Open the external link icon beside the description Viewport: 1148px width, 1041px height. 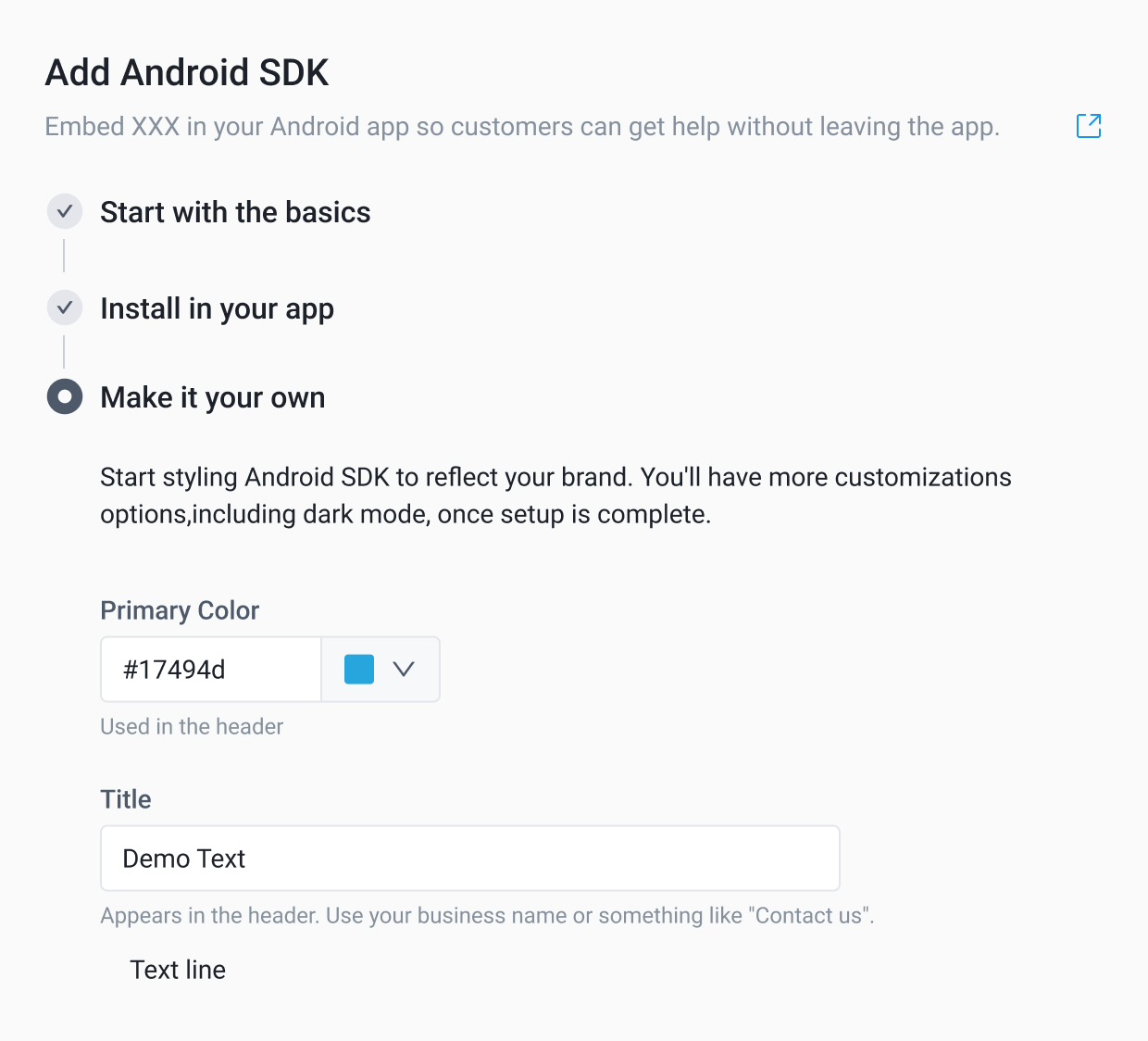(1089, 126)
